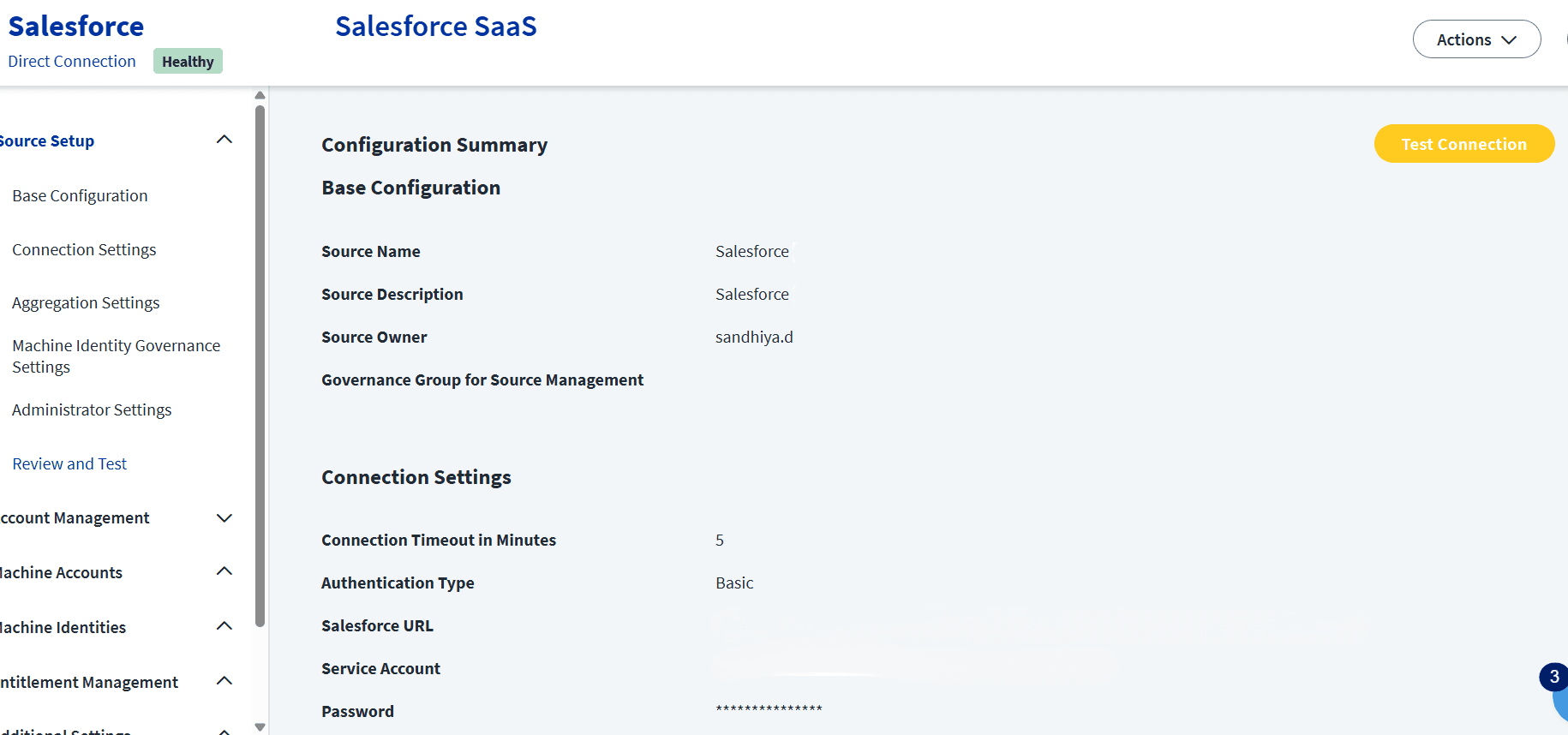
Task: Click the Salesforce URL label
Action: click(377, 625)
